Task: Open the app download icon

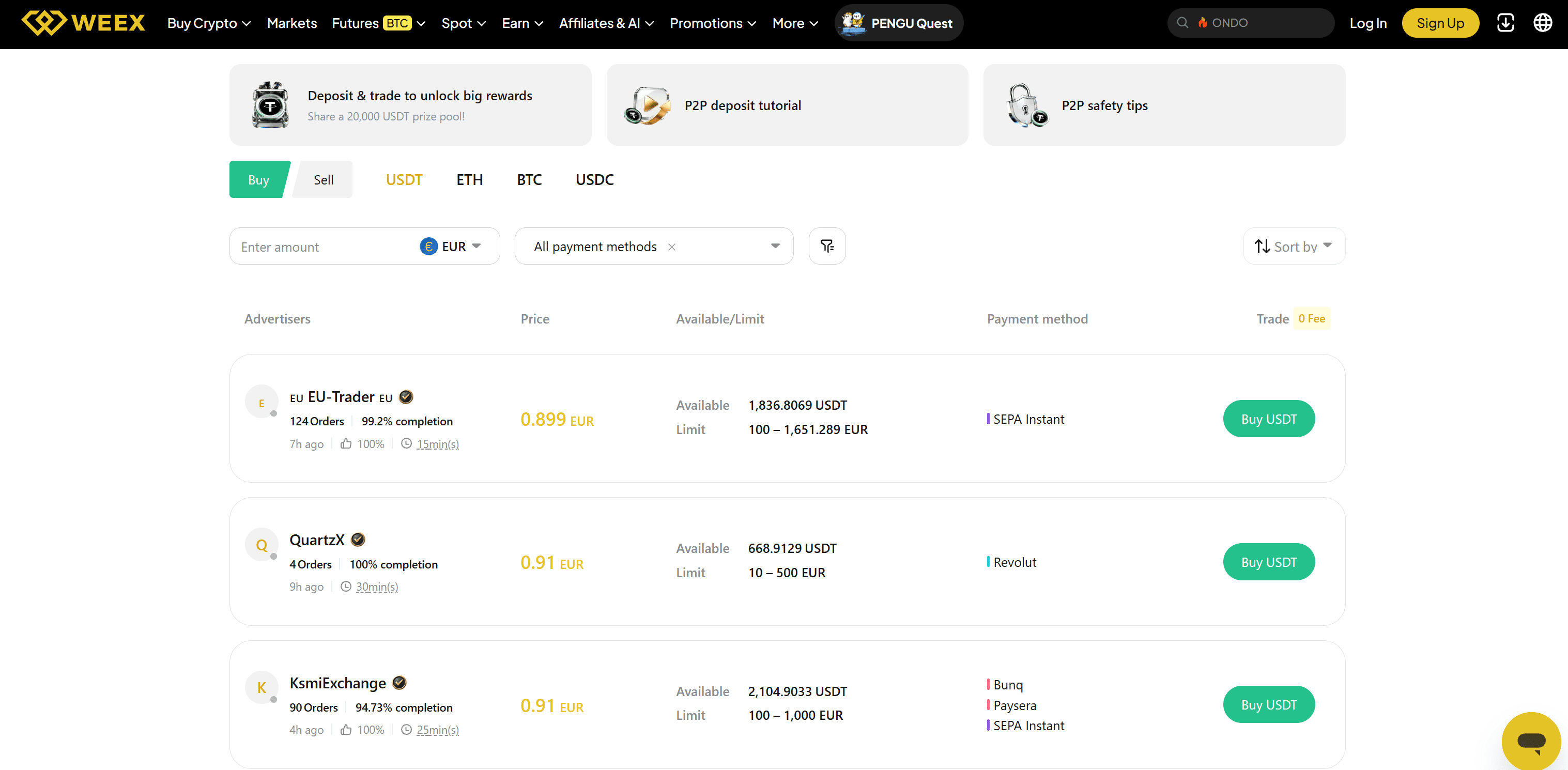Action: tap(1505, 23)
